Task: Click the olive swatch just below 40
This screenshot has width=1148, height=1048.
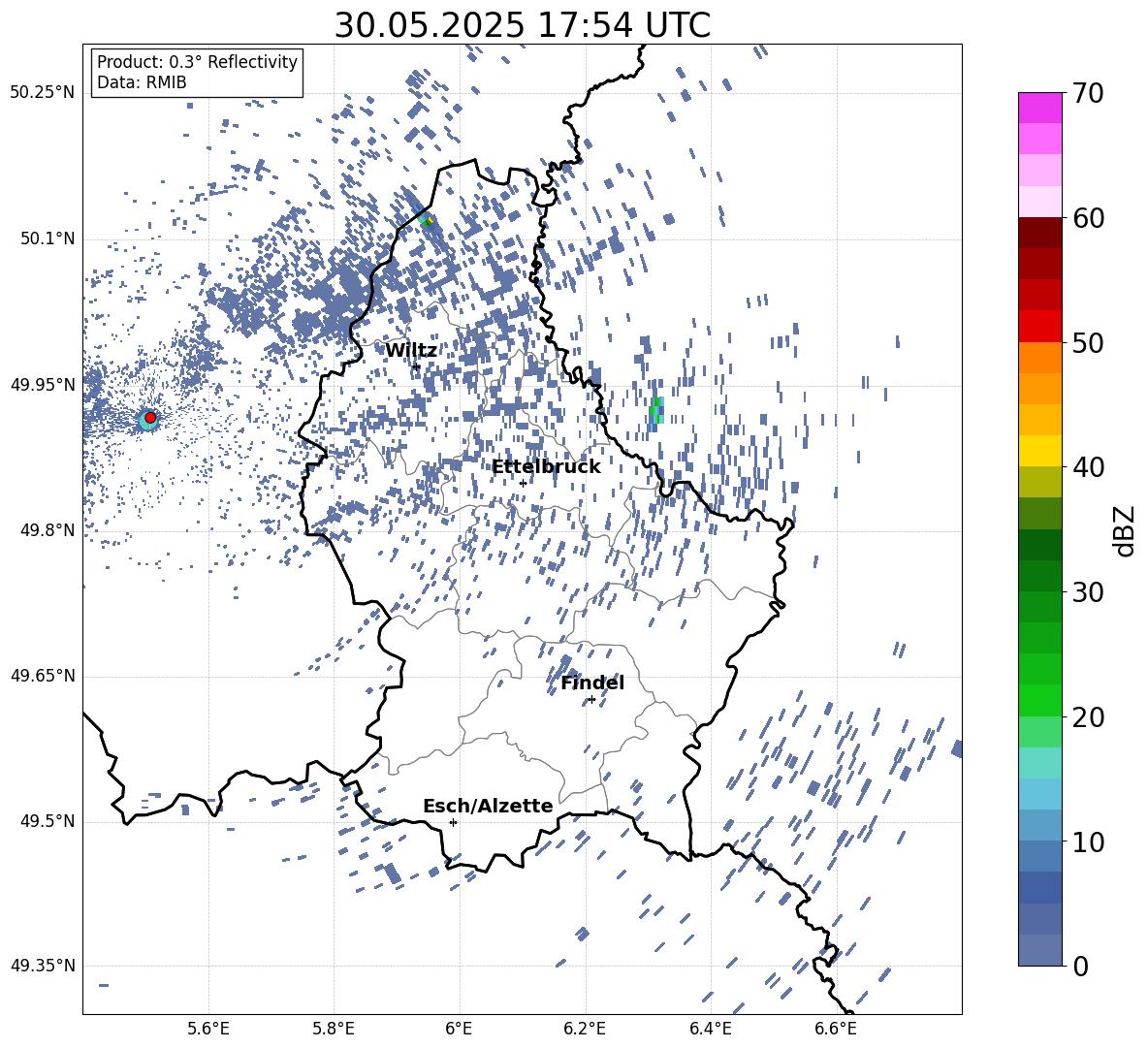Action: pyautogui.click(x=1039, y=482)
